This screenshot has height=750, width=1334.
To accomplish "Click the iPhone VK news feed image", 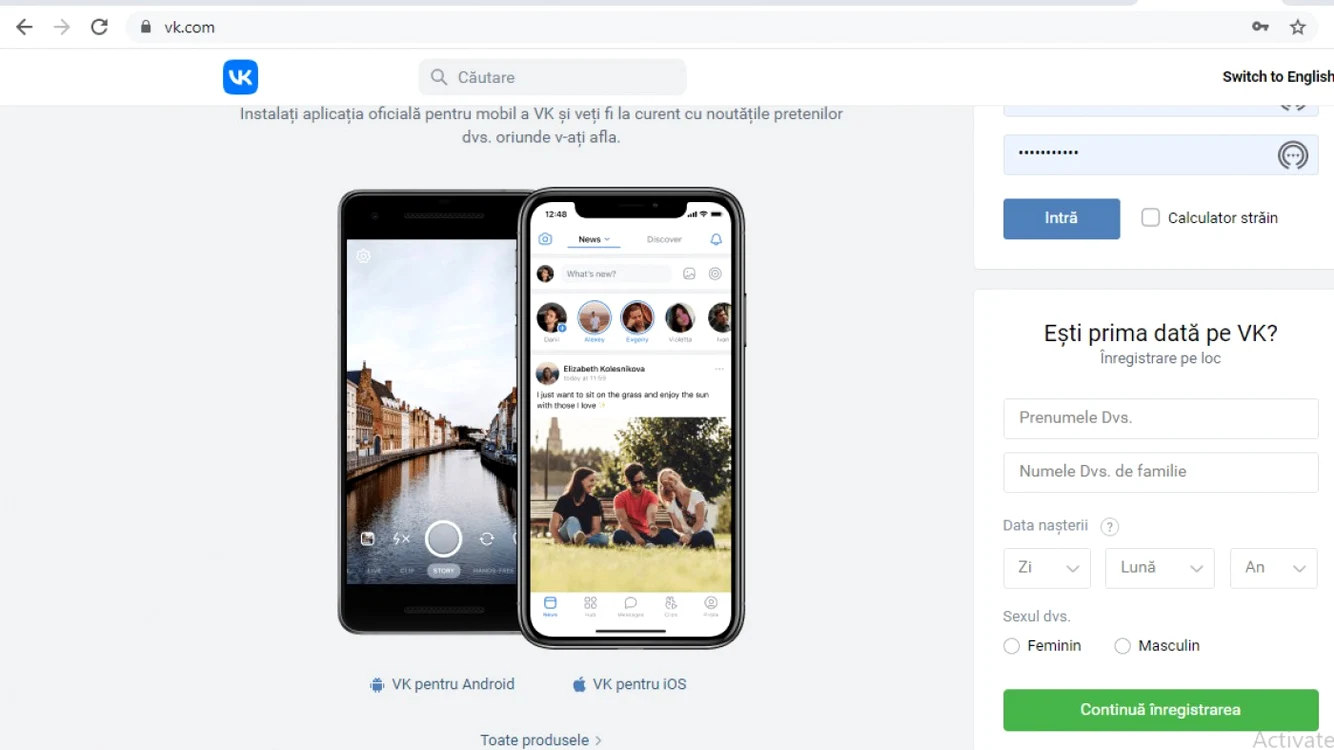I will coord(631,417).
